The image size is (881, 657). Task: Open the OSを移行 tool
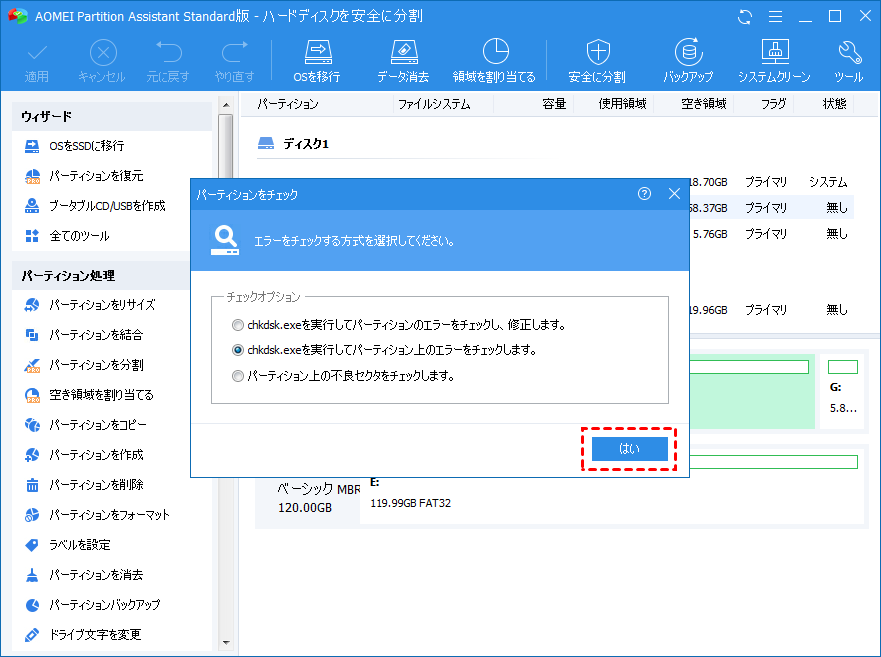[x=317, y=61]
